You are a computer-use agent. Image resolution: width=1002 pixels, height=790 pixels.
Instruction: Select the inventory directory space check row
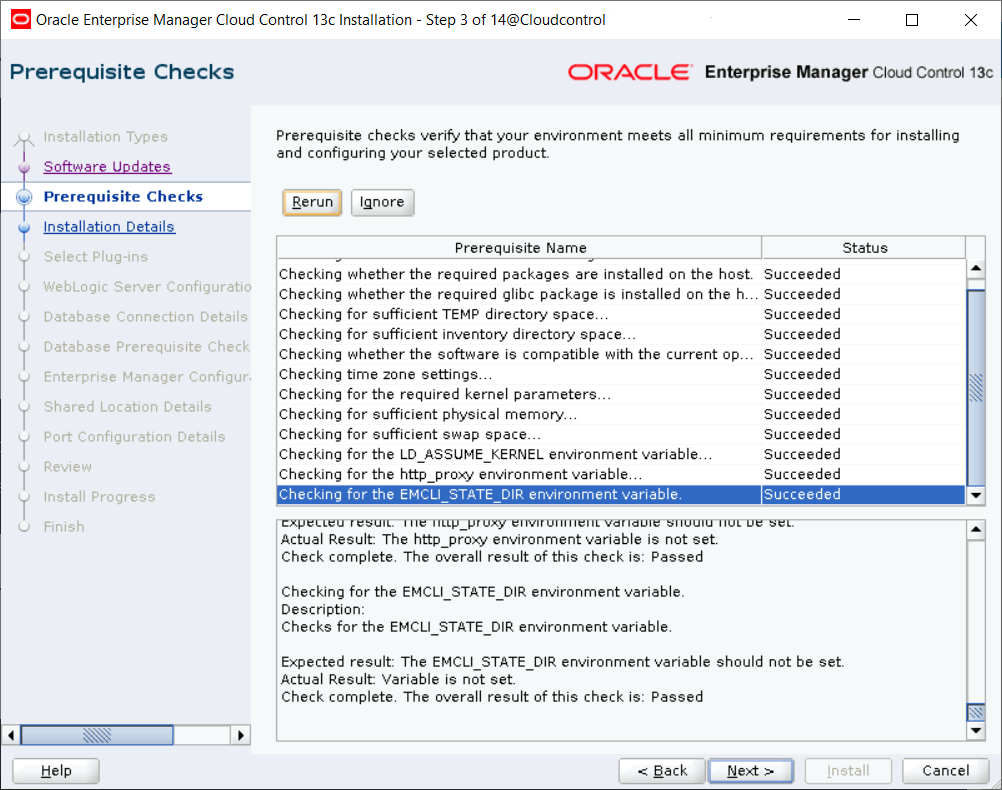[620, 334]
